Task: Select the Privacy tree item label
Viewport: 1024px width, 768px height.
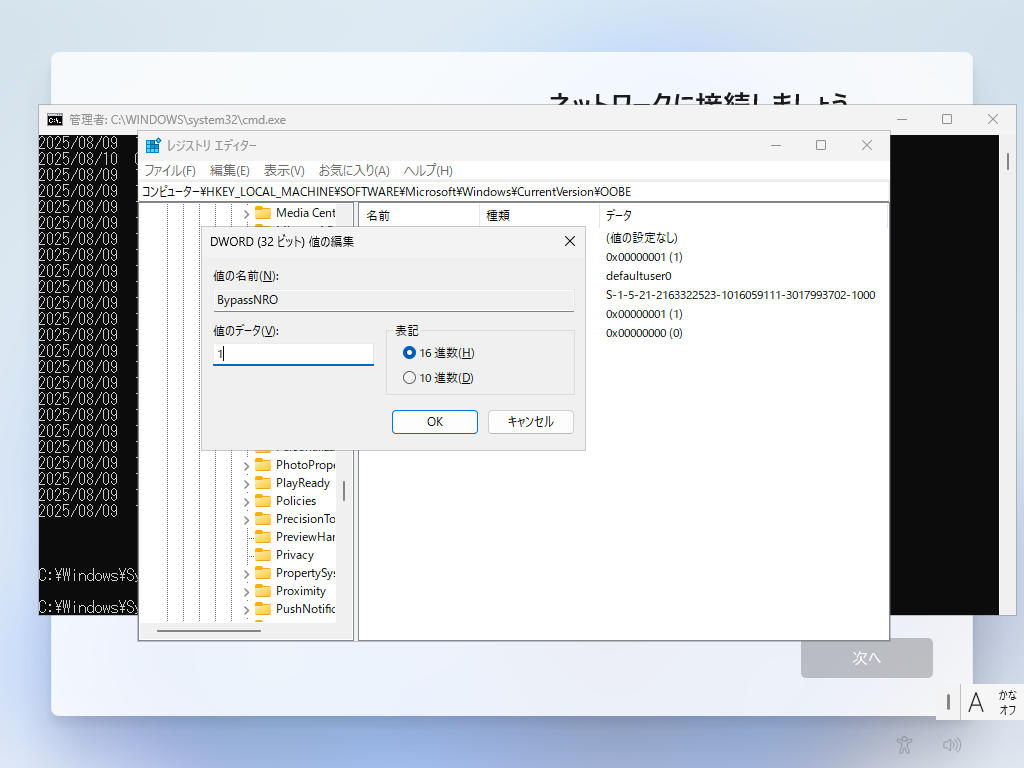Action: coord(295,555)
